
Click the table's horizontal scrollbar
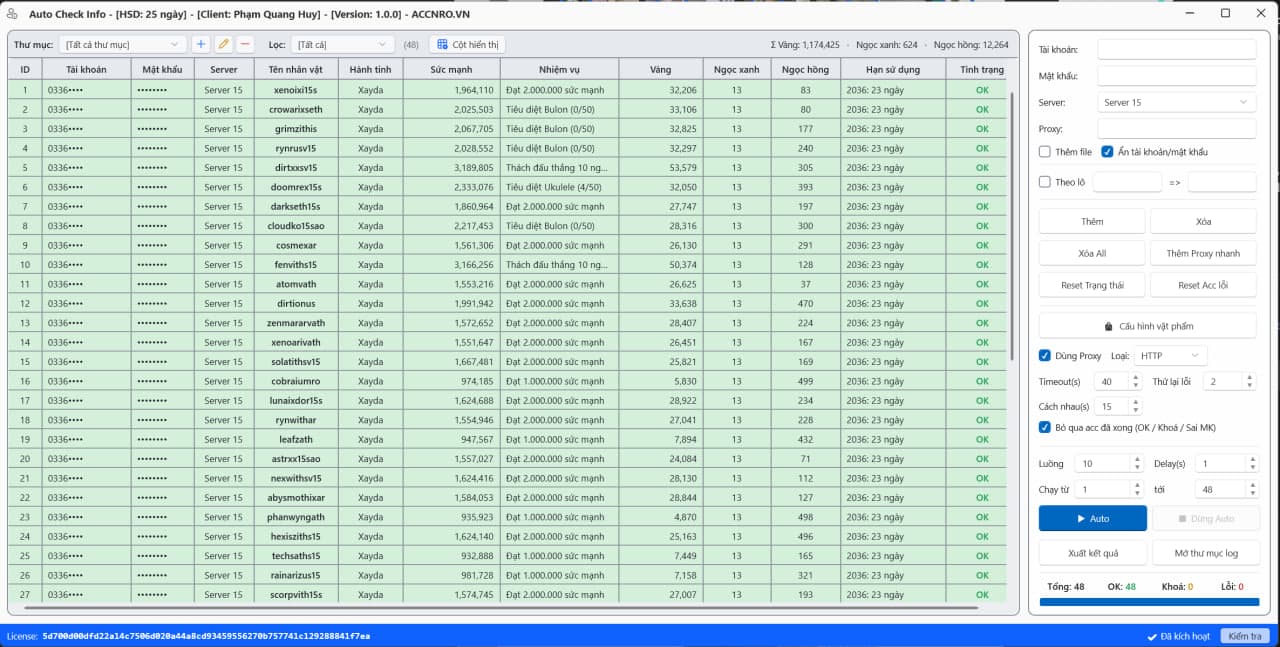coord(500,608)
